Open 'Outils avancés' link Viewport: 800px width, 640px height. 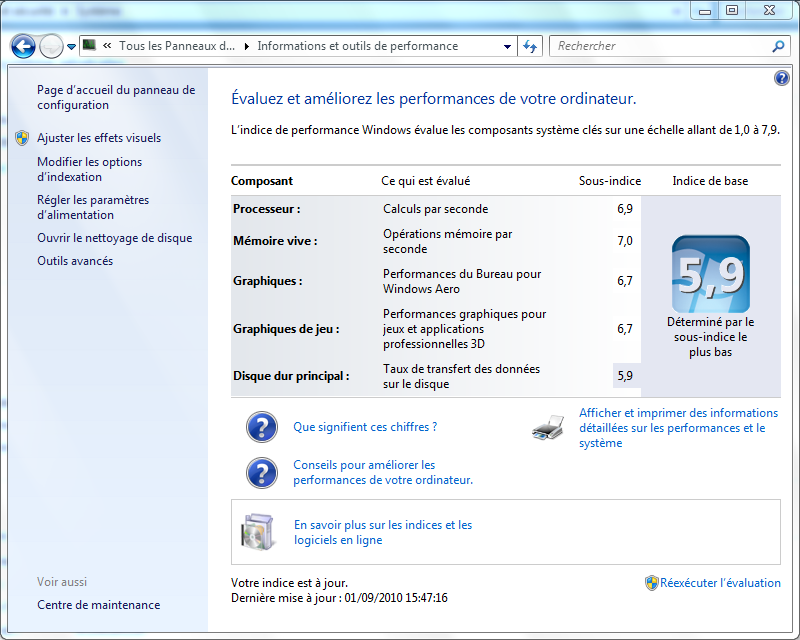pos(75,261)
